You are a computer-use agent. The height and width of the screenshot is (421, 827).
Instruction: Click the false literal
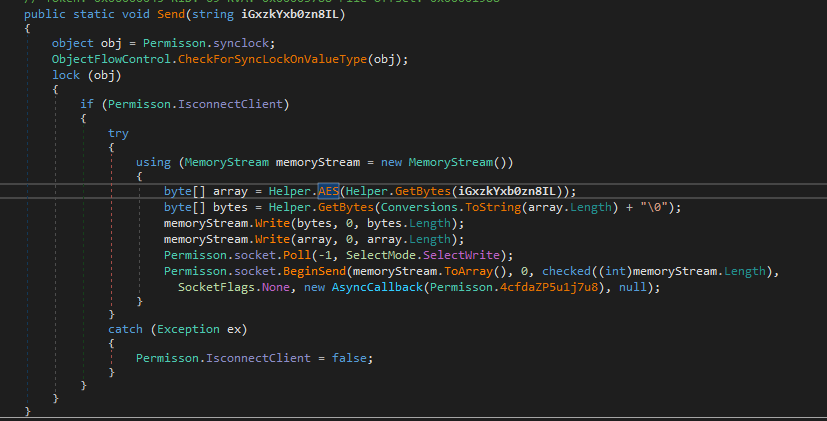click(349, 358)
